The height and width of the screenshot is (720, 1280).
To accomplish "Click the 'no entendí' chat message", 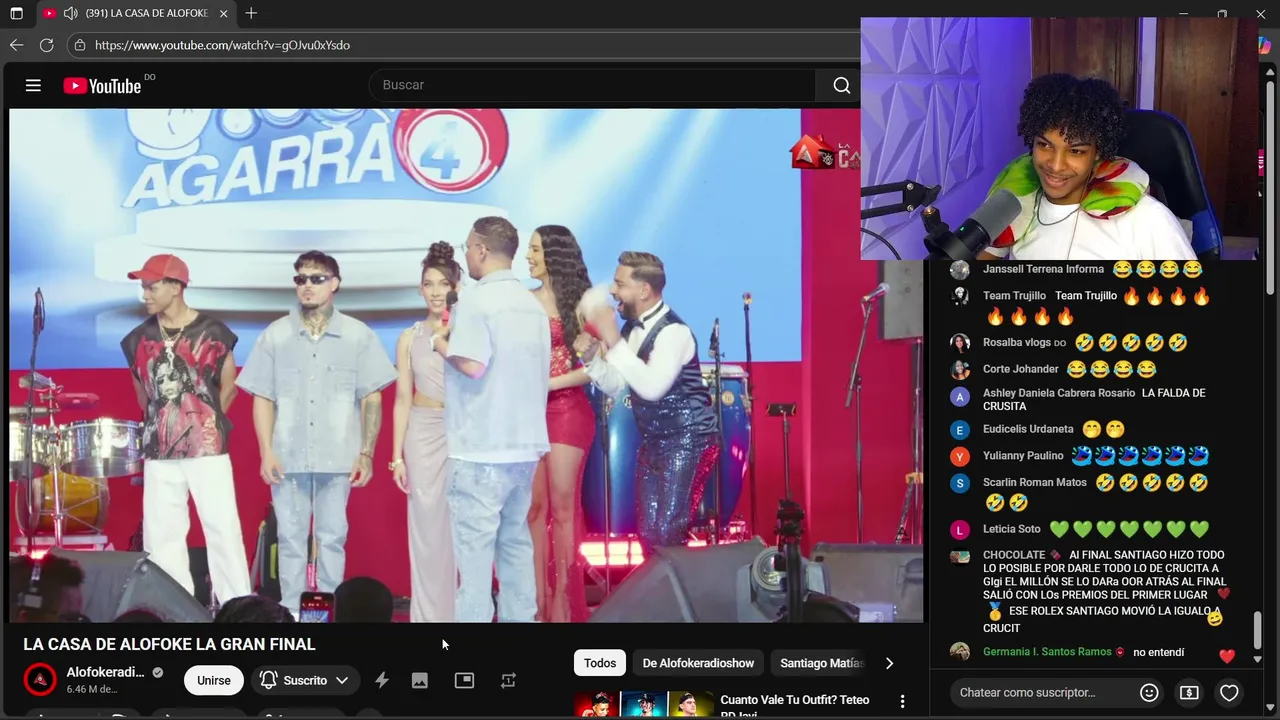I will pyautogui.click(x=1158, y=652).
